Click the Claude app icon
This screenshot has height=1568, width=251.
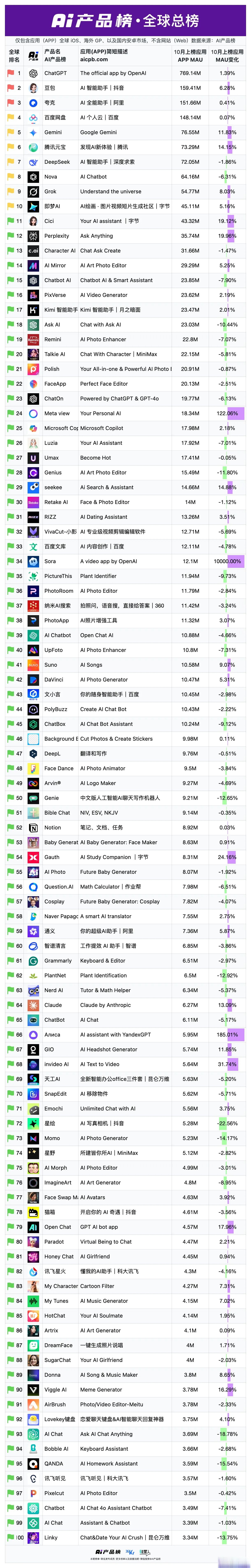pos(34,1005)
